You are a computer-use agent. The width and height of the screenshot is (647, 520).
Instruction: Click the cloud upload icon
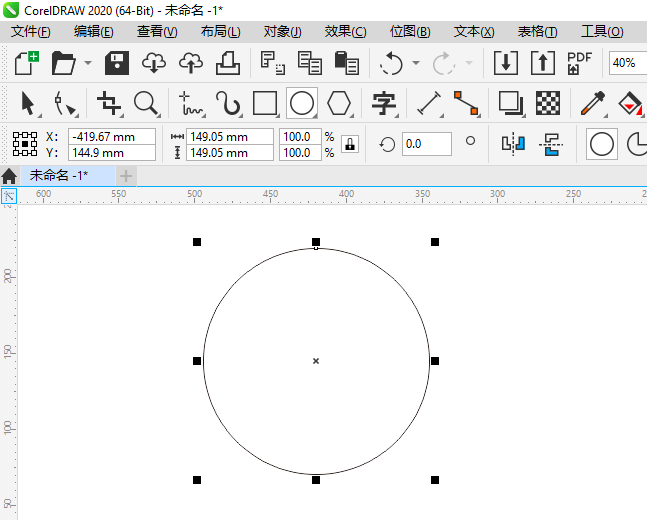(x=191, y=63)
